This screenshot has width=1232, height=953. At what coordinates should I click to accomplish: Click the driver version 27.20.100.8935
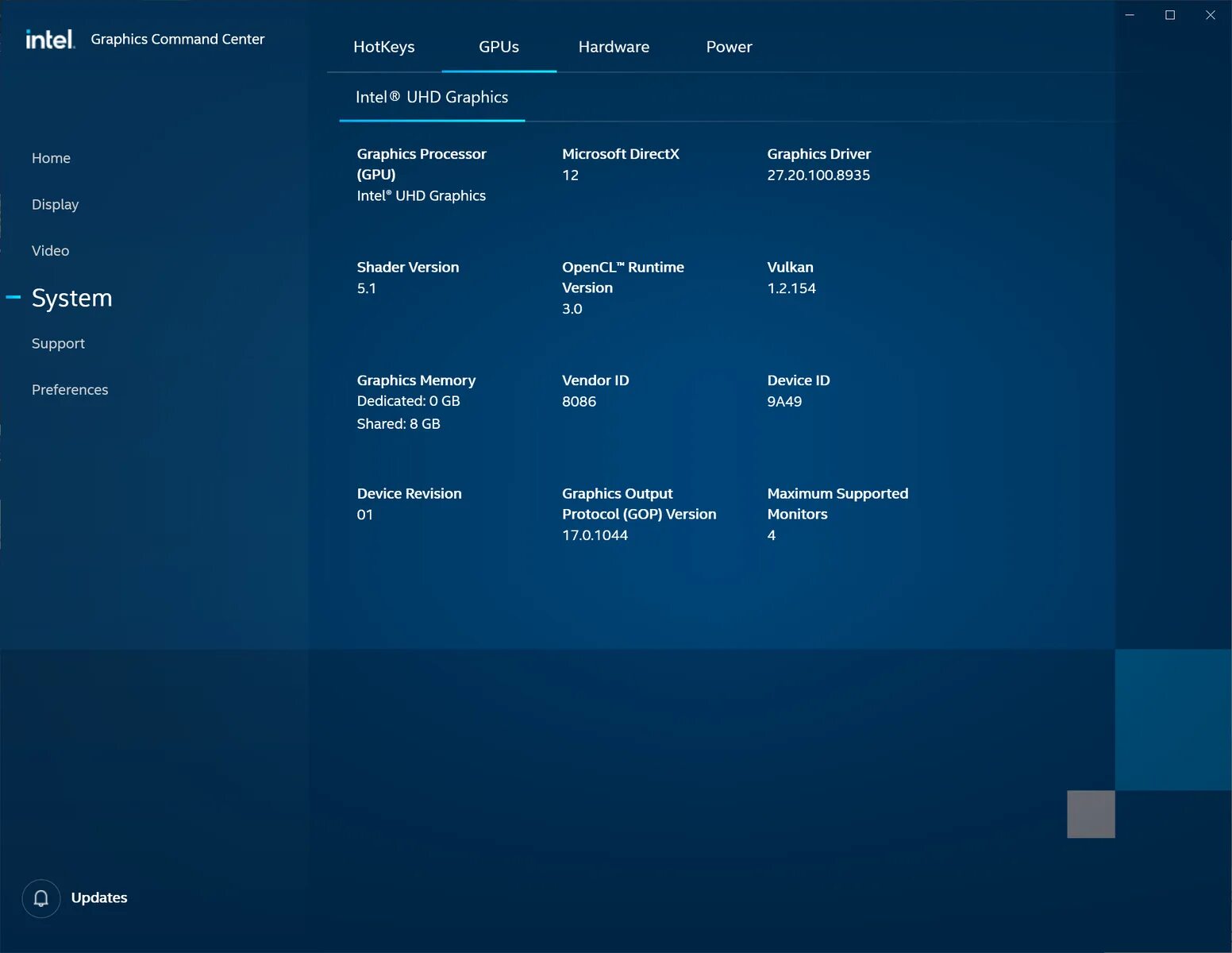pyautogui.click(x=818, y=175)
